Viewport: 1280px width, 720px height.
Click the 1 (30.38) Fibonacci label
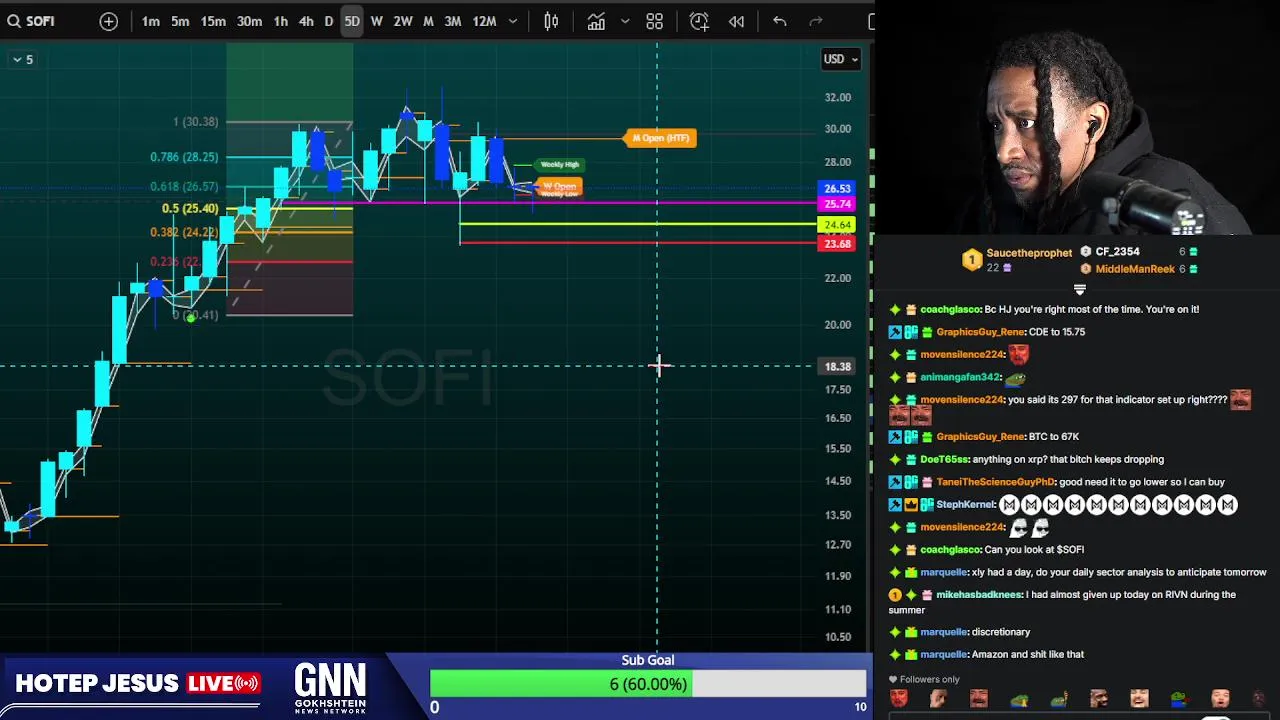coord(195,122)
